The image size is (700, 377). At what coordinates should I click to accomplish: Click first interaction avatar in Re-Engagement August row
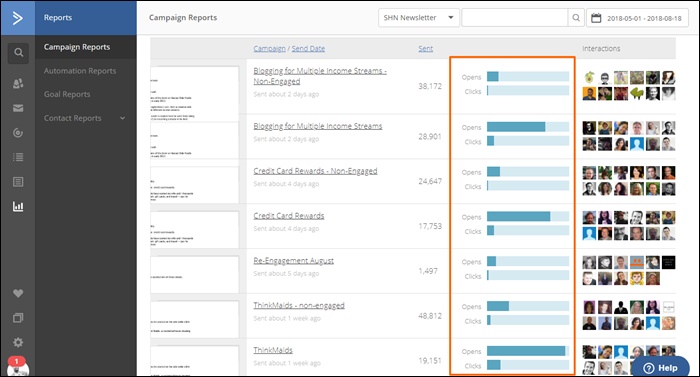(589, 262)
